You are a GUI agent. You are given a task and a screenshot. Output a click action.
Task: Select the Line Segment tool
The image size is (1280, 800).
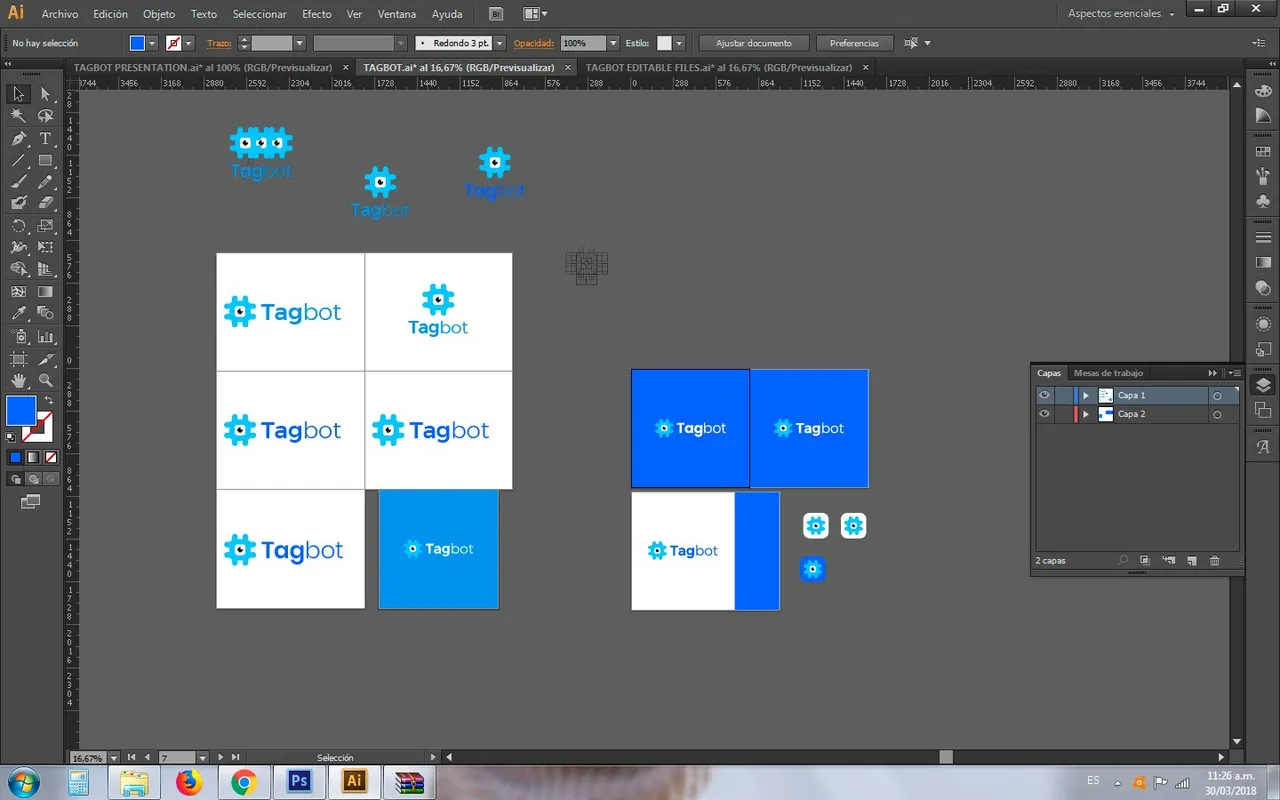pos(18,160)
